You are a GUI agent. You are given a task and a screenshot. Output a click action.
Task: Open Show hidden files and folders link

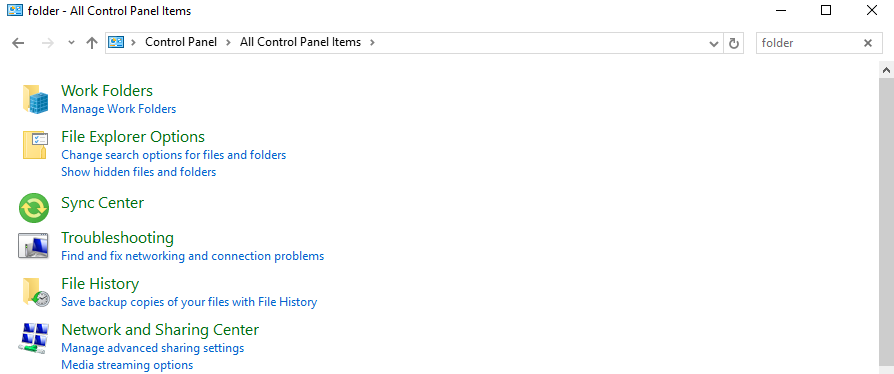[139, 172]
